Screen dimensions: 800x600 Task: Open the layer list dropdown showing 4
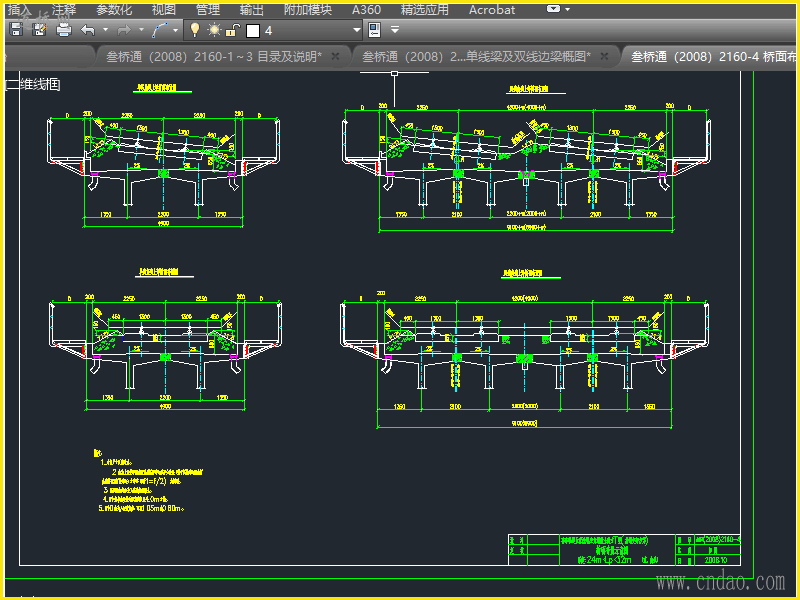[357, 30]
